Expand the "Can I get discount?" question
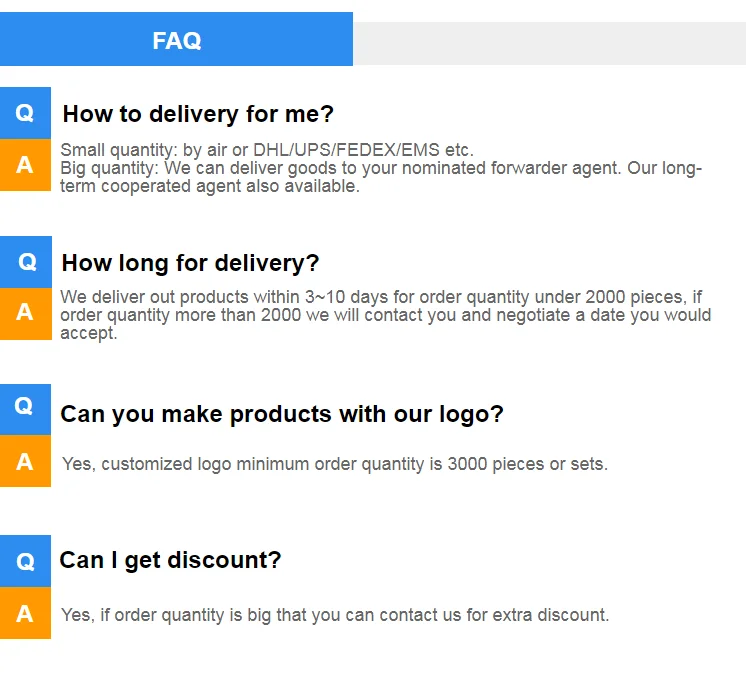 [x=170, y=561]
